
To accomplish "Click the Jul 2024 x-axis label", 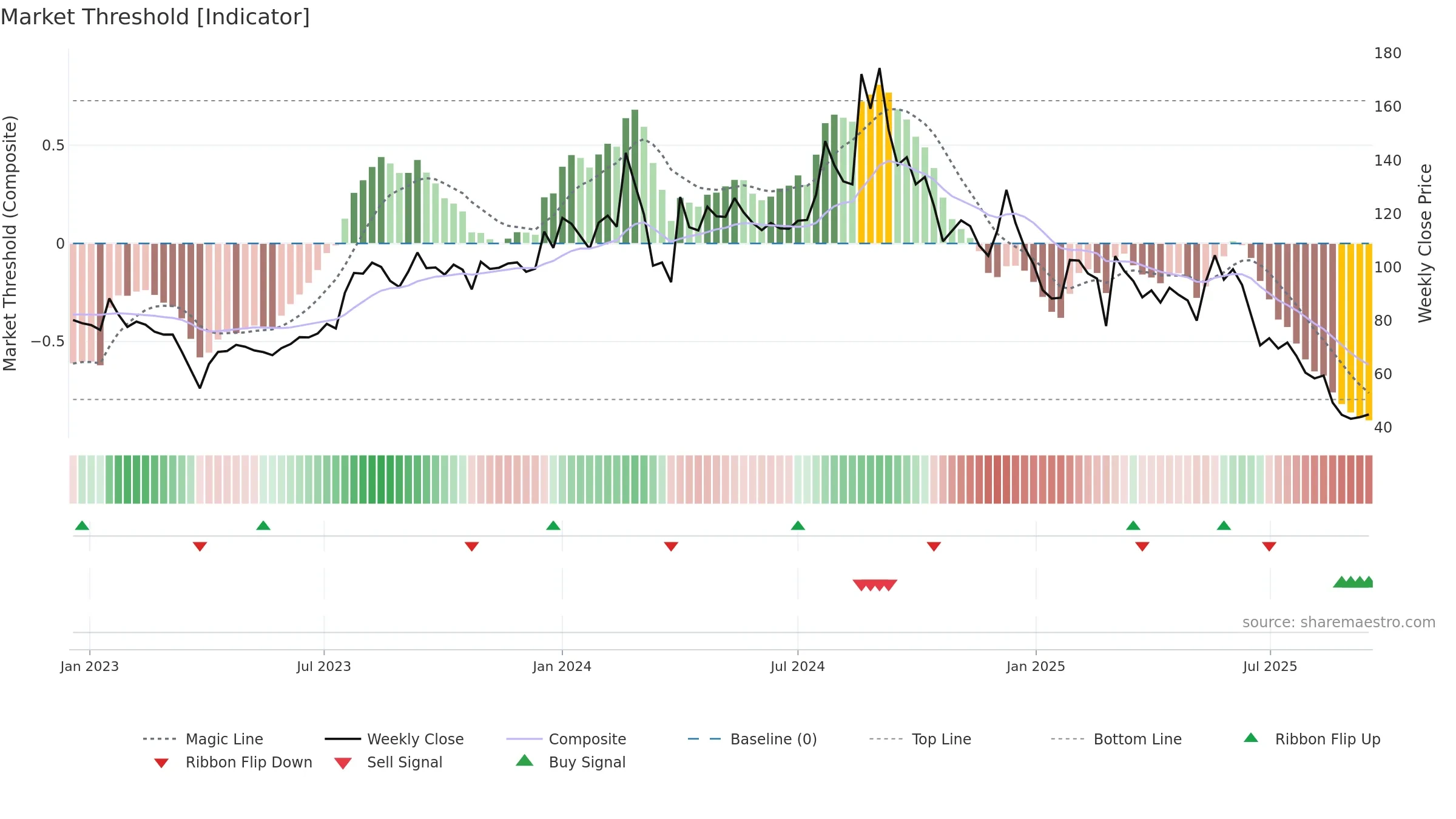I will pyautogui.click(x=798, y=666).
